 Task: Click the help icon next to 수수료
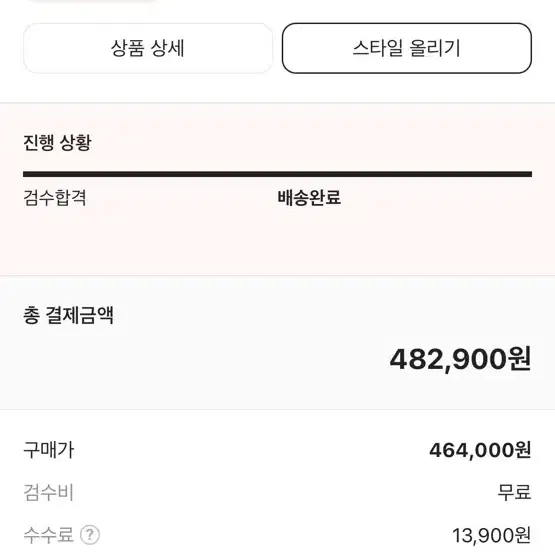click(90, 535)
